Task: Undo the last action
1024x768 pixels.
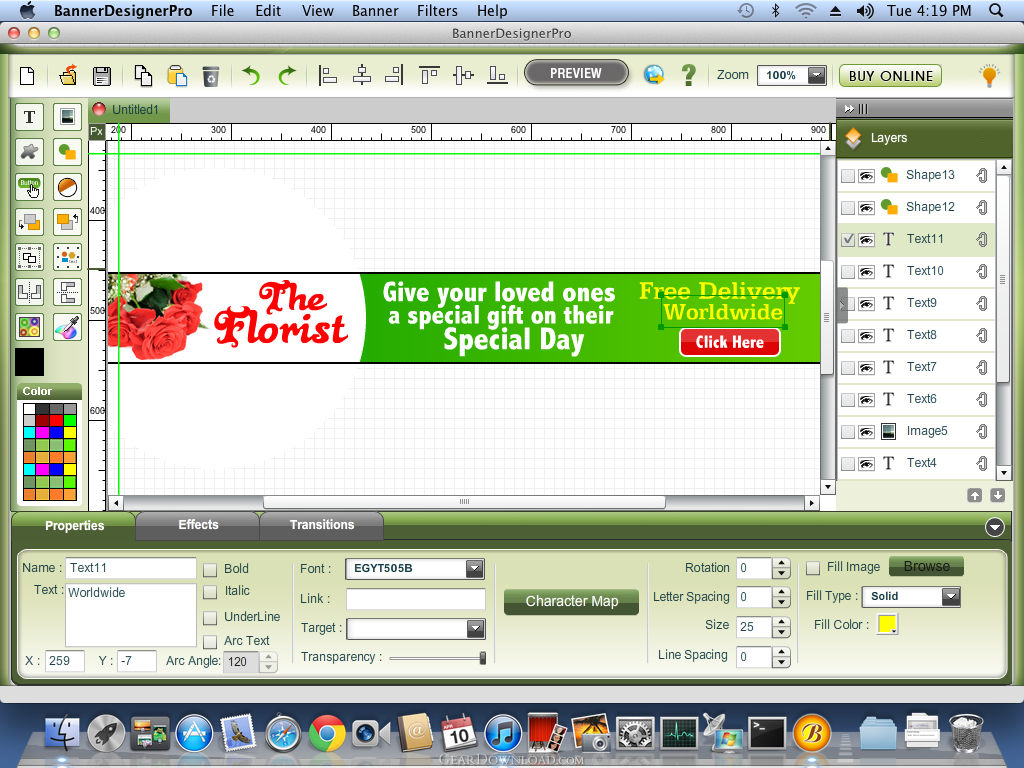Action: [x=251, y=76]
